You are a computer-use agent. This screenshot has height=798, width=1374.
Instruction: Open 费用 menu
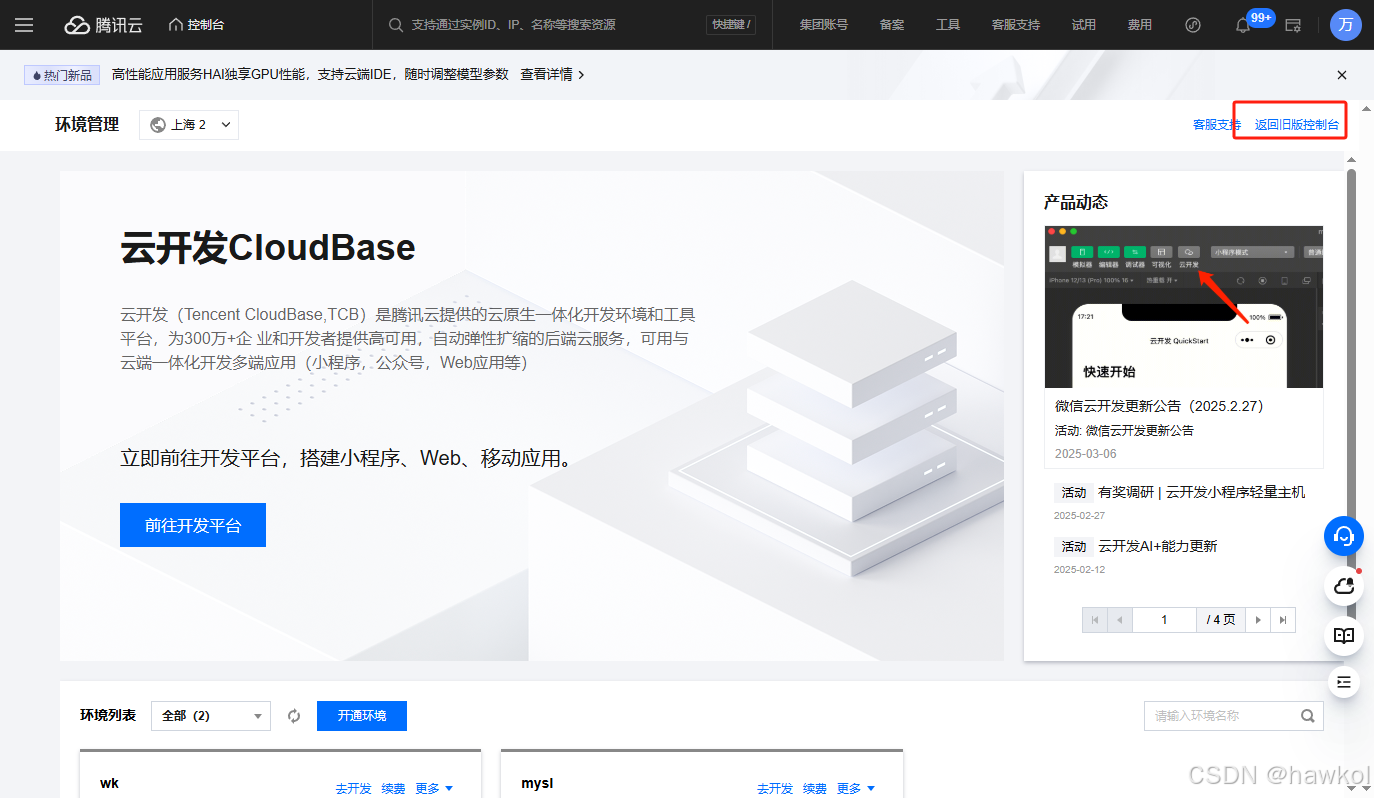1139,25
